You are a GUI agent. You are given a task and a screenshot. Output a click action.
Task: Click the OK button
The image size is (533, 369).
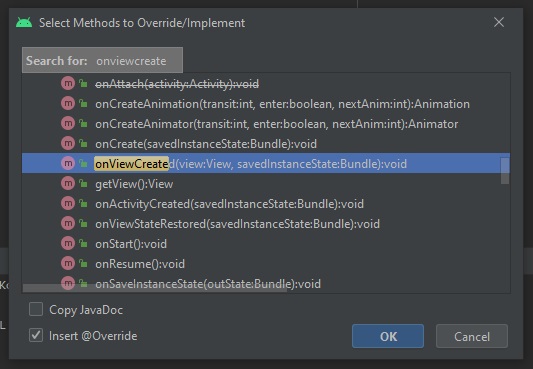(x=388, y=336)
